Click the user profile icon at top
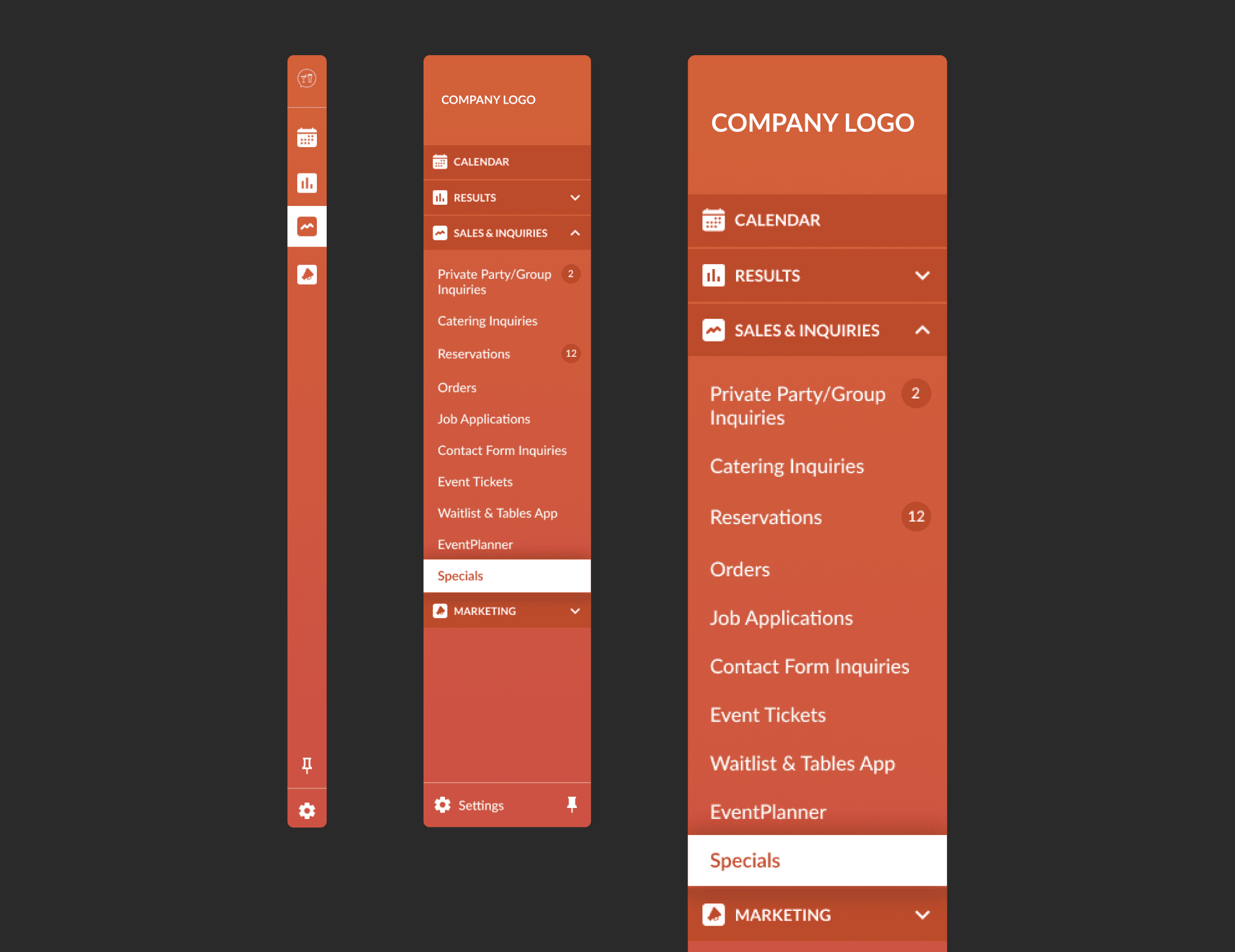The height and width of the screenshot is (952, 1235). point(308,78)
